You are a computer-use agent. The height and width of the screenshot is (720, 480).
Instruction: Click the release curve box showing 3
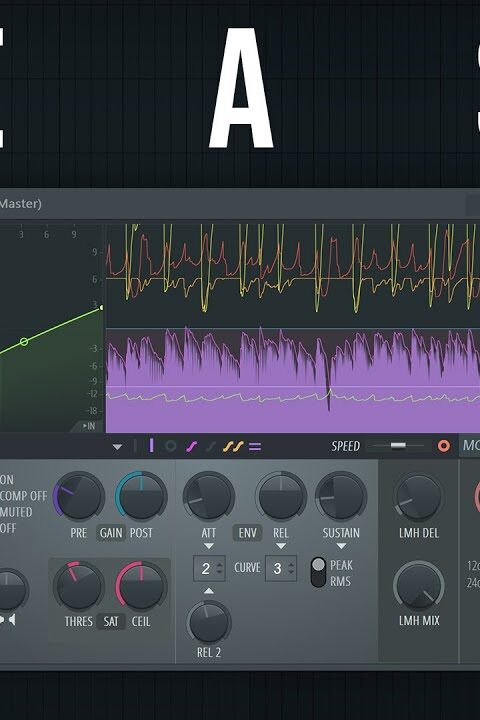click(281, 568)
